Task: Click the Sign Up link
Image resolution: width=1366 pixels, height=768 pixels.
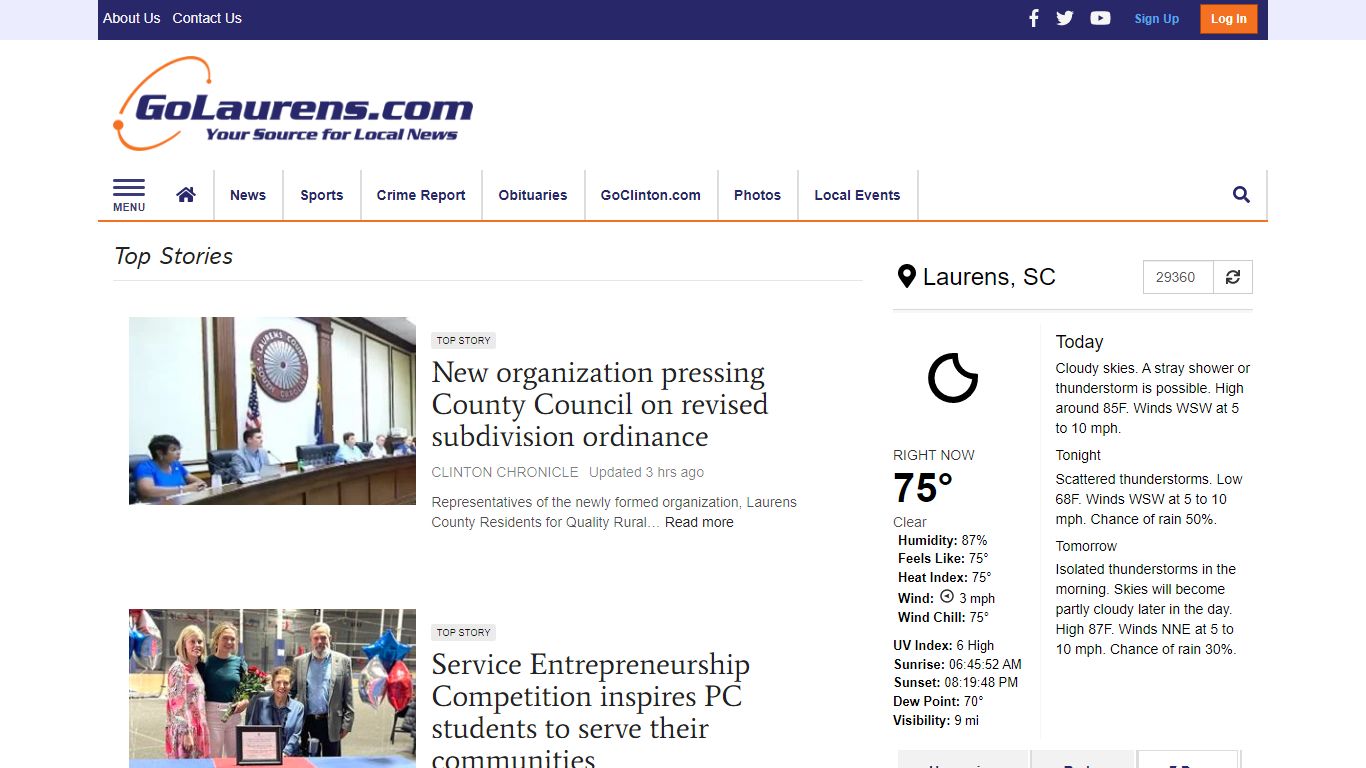Action: [1156, 18]
